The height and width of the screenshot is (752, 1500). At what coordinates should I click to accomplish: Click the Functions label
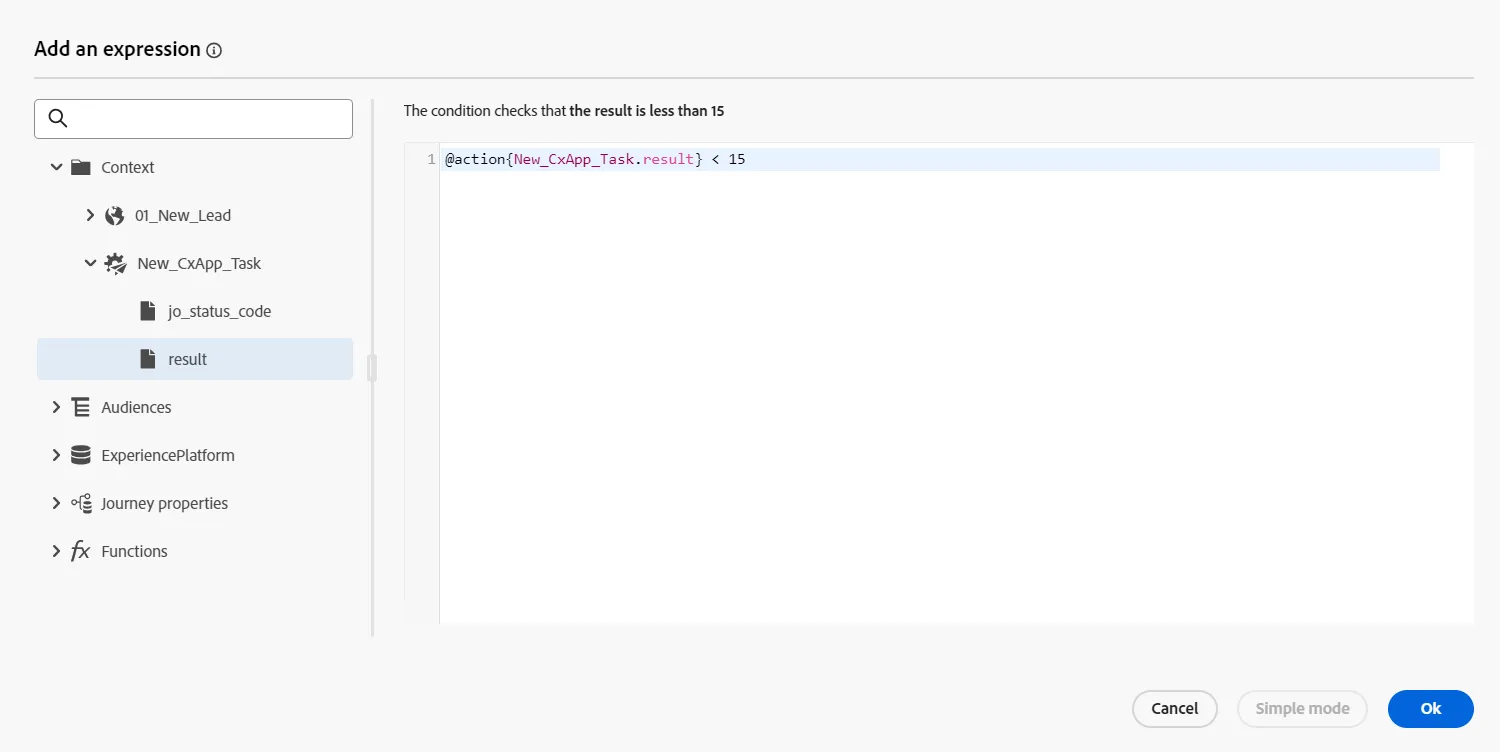pyautogui.click(x=134, y=551)
